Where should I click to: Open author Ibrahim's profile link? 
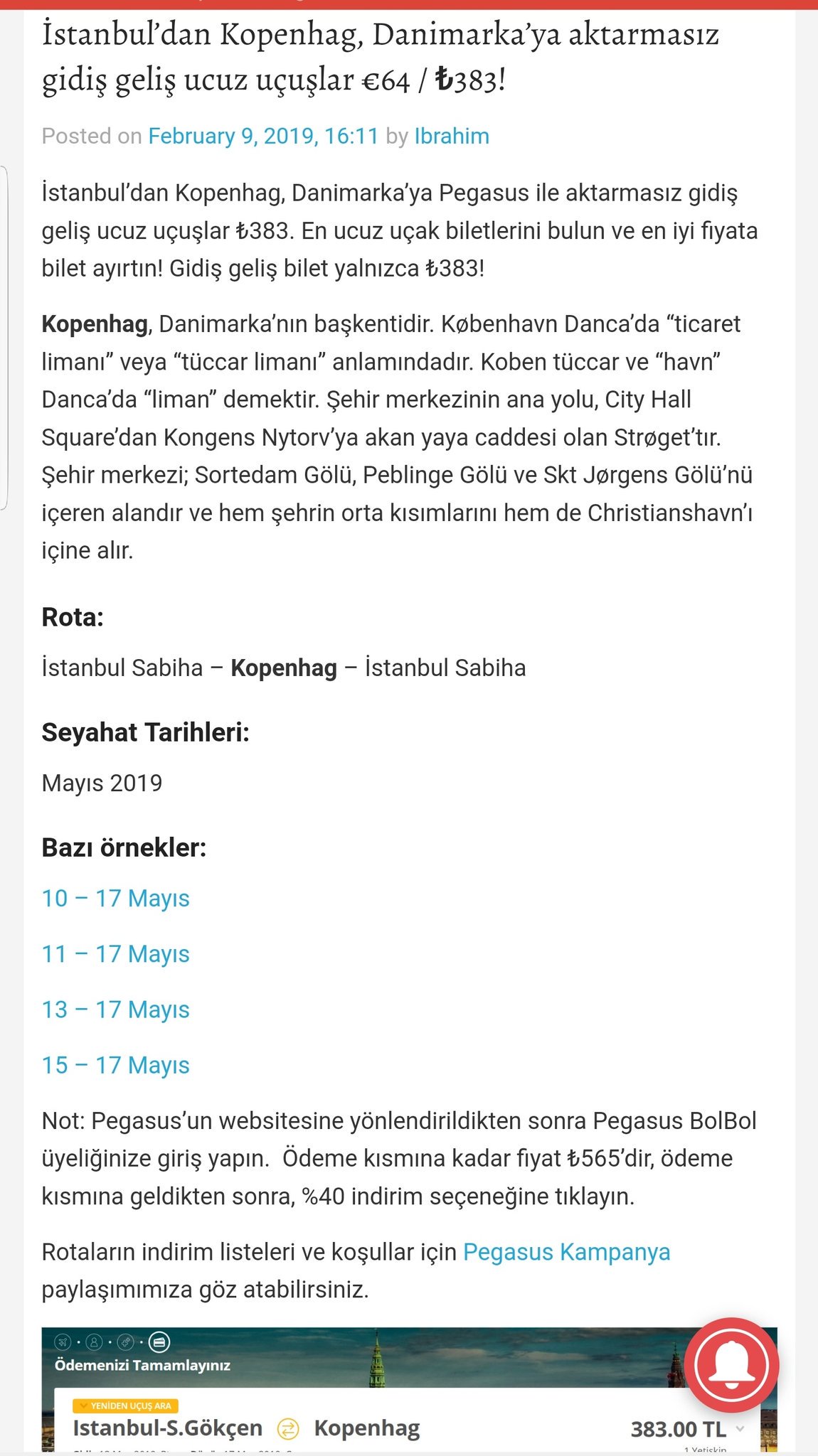tap(452, 136)
